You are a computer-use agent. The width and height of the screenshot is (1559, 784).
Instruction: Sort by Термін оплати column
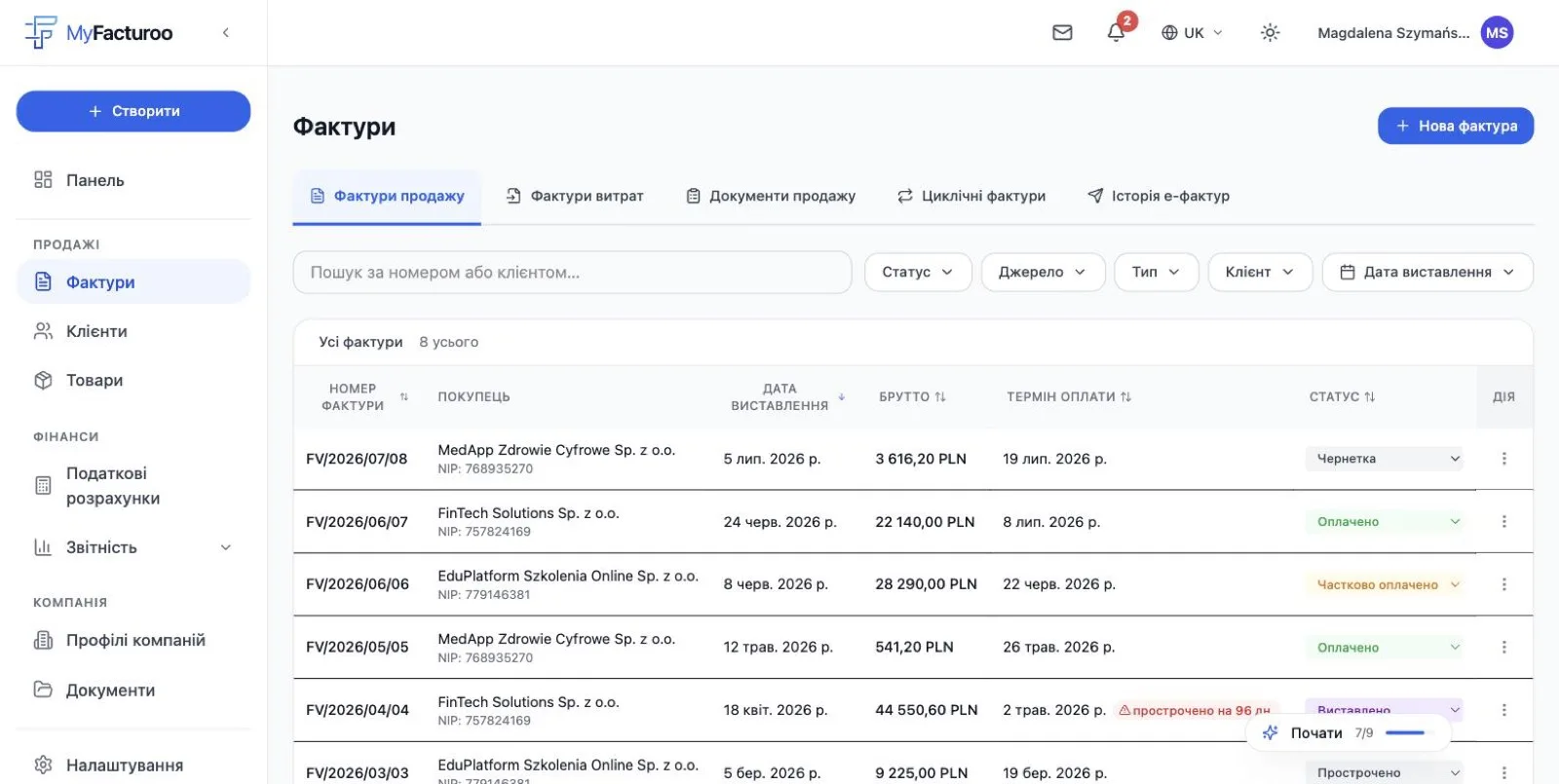1069,397
